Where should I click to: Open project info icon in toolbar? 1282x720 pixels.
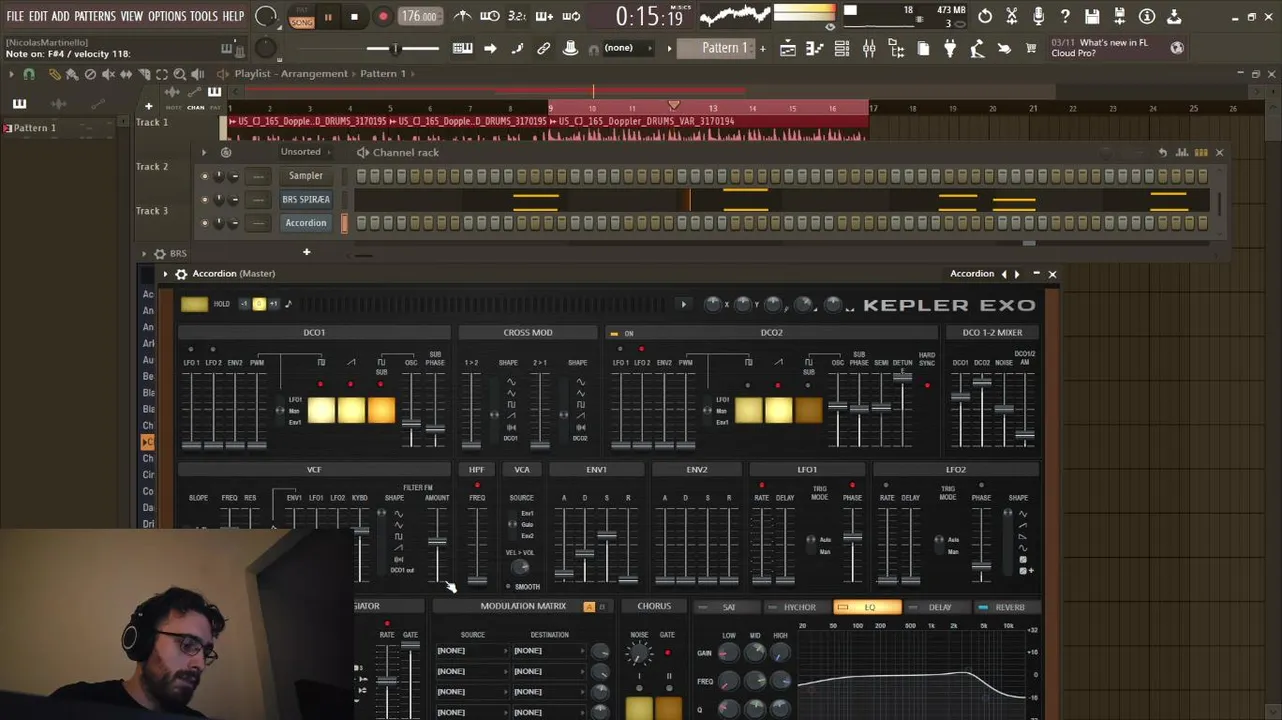(1147, 16)
